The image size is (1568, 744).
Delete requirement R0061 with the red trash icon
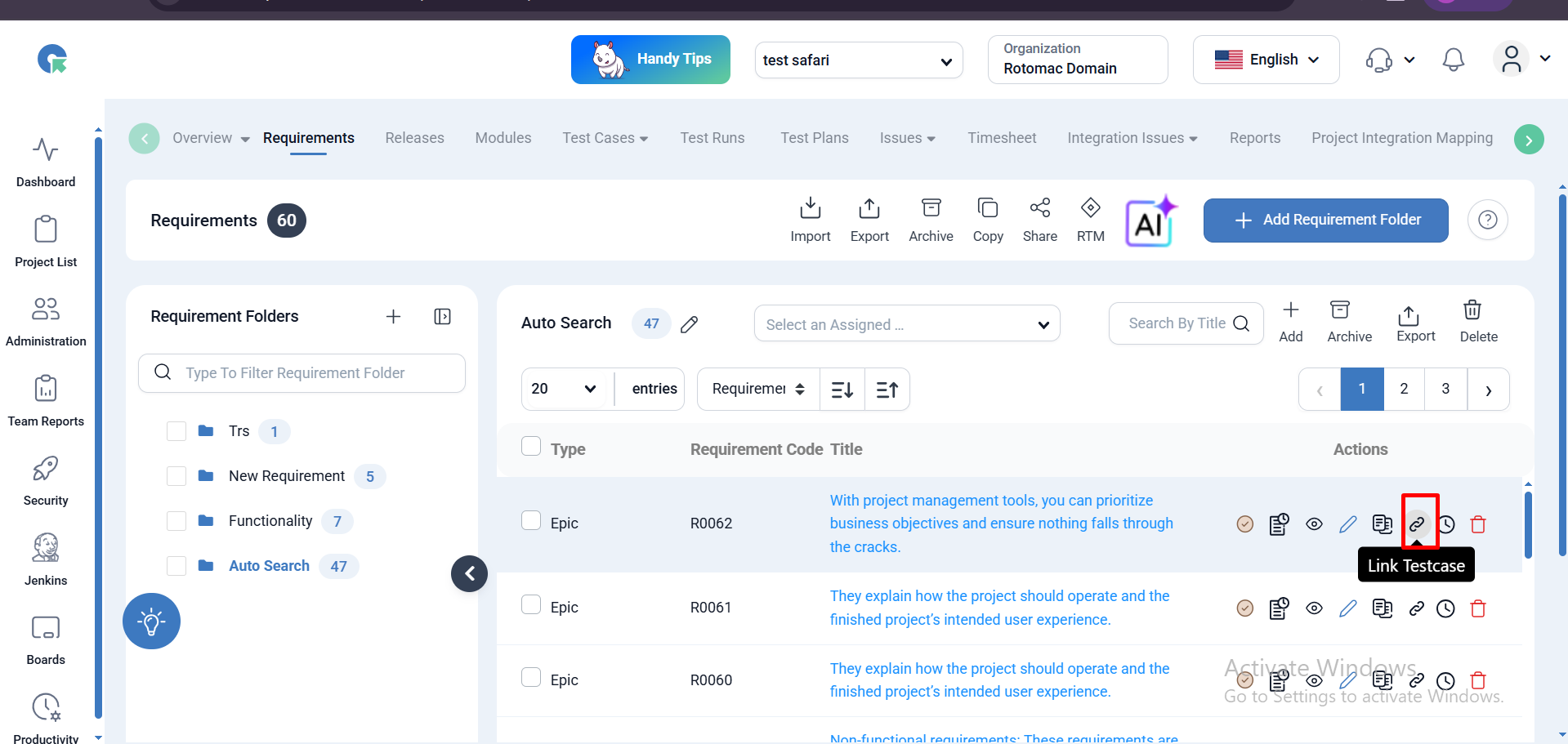(x=1477, y=608)
